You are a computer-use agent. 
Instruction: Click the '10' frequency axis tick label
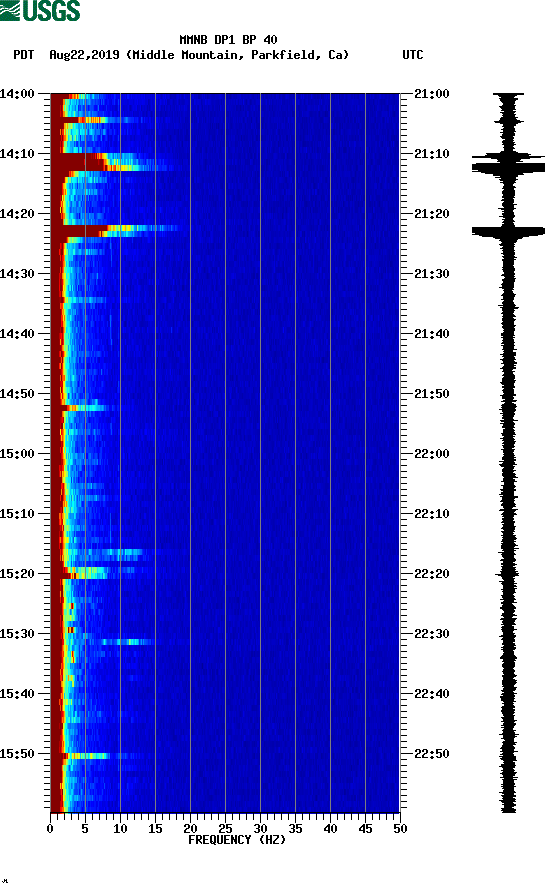[120, 829]
